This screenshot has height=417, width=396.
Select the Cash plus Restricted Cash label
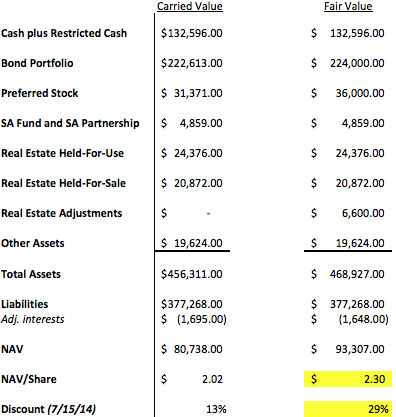[64, 33]
